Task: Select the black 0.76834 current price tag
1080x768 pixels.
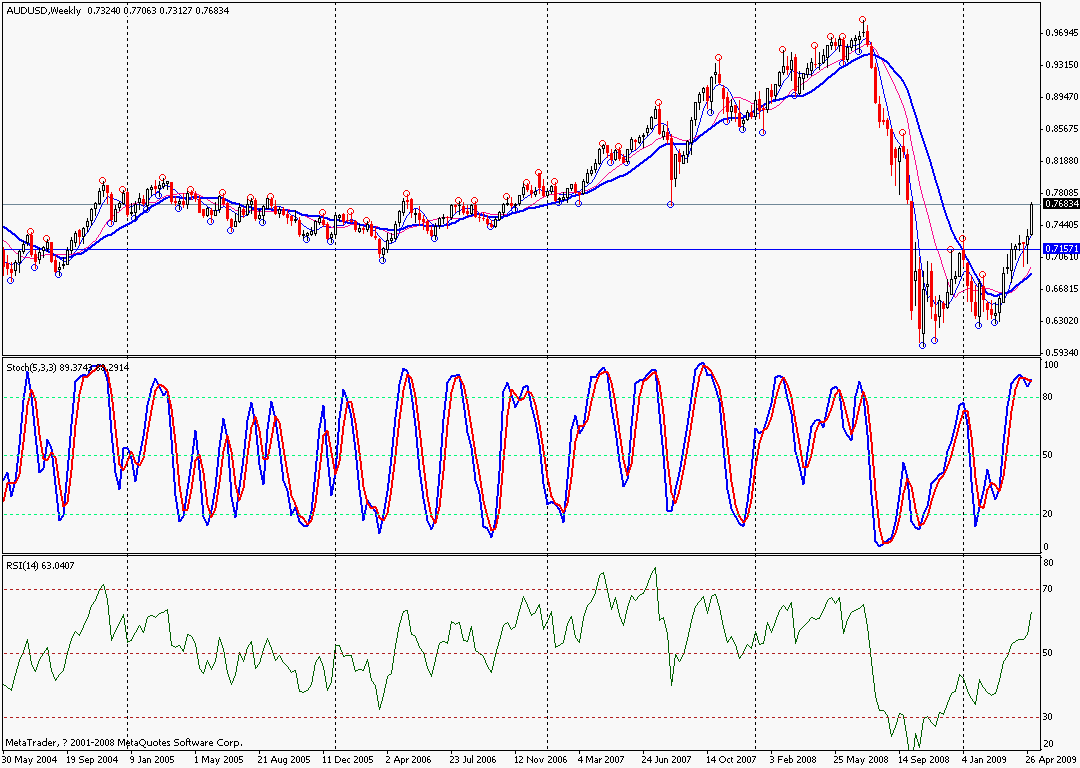Action: click(x=1061, y=204)
